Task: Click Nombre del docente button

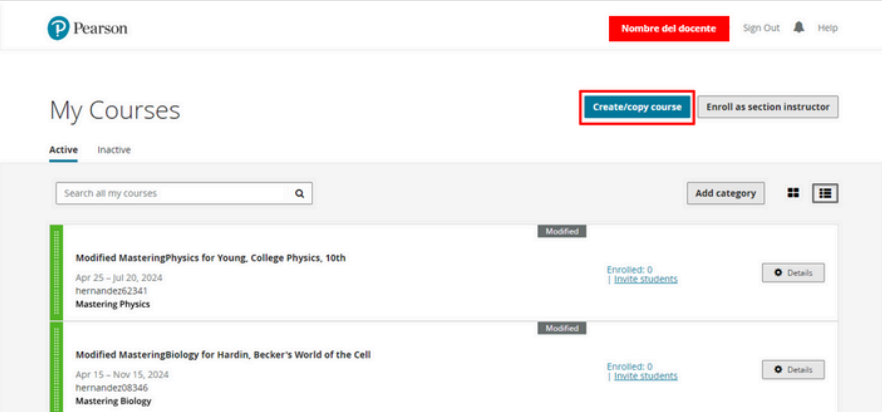Action: tap(669, 29)
